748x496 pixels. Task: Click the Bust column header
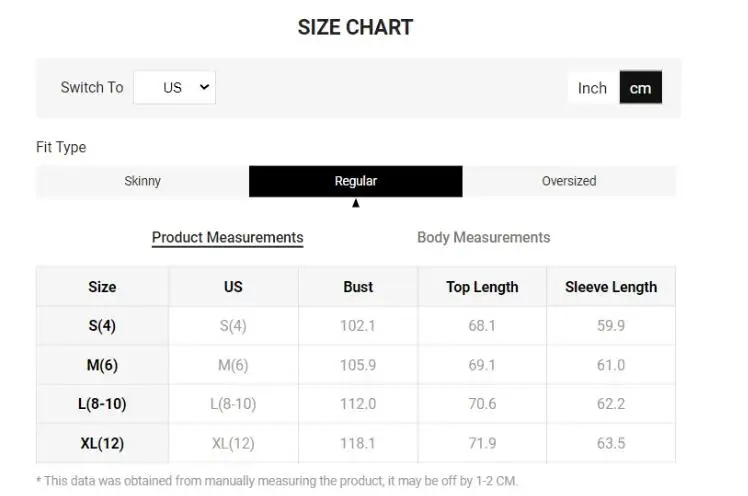coord(358,287)
